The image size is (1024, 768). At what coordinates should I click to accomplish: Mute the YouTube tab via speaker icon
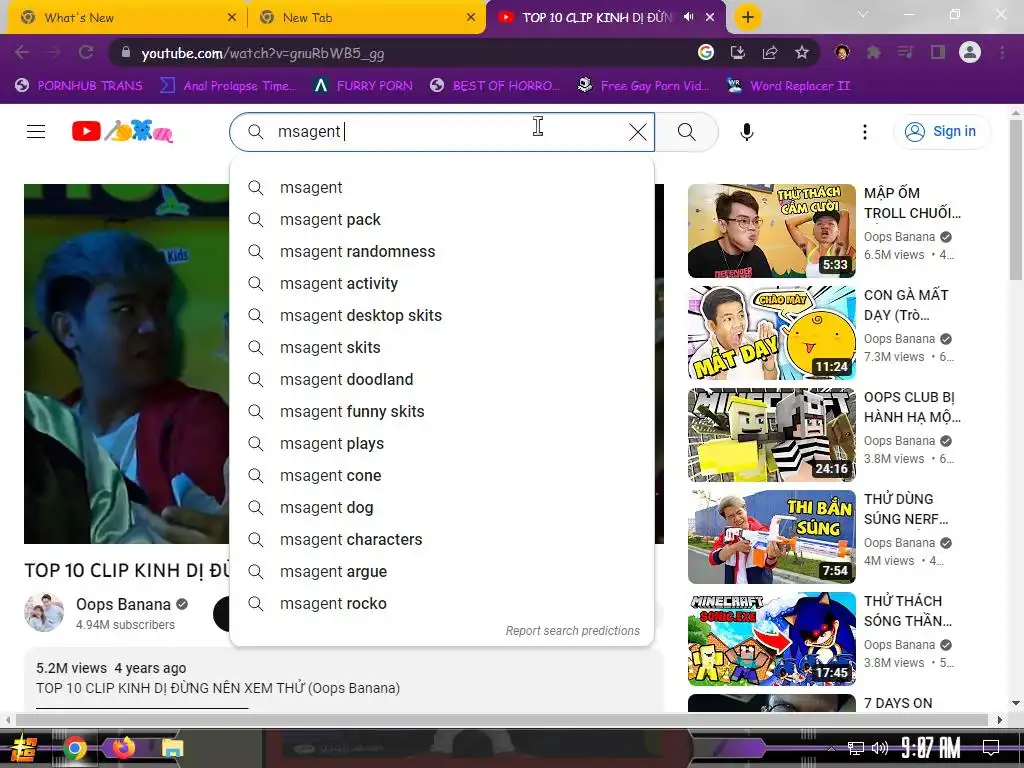tap(688, 17)
